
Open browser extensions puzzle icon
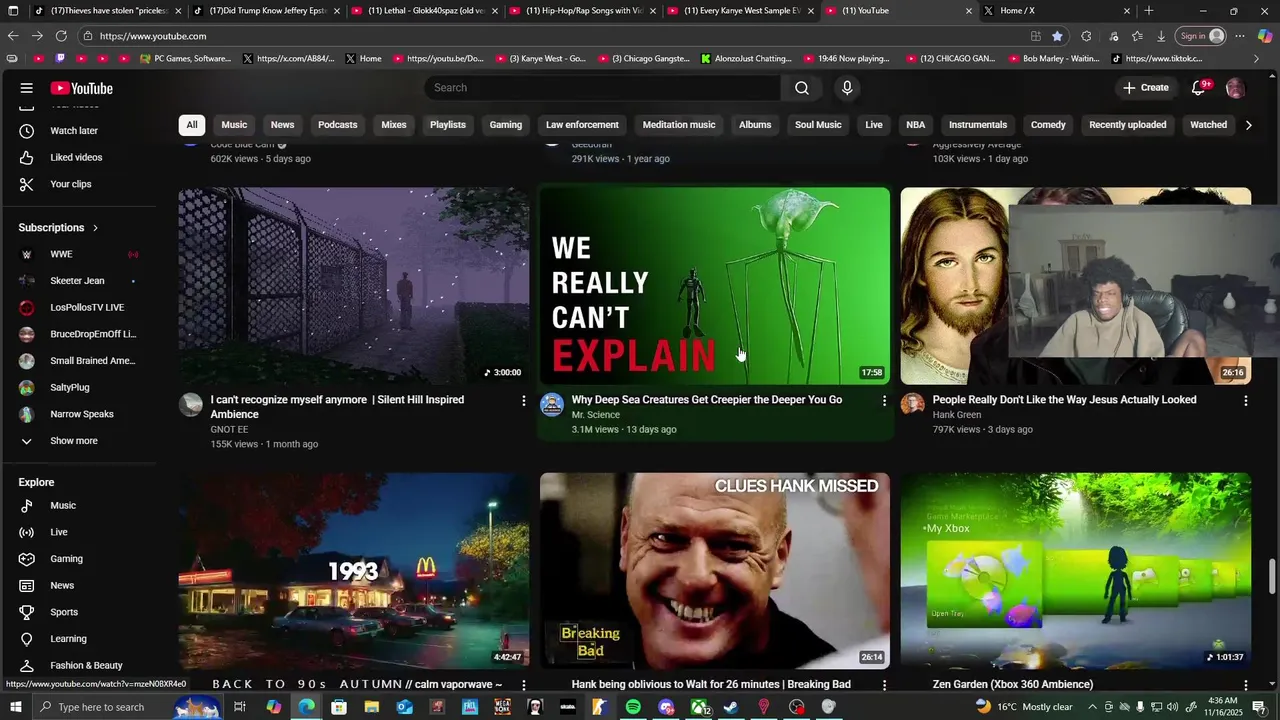tap(1086, 36)
